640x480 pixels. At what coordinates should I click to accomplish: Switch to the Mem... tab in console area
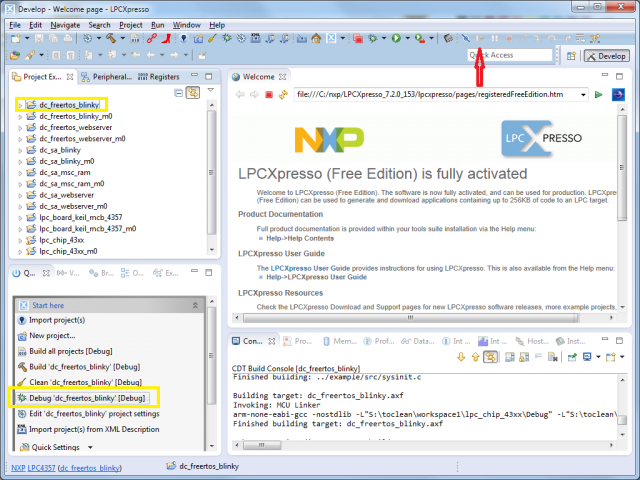pyautogui.click(x=340, y=341)
